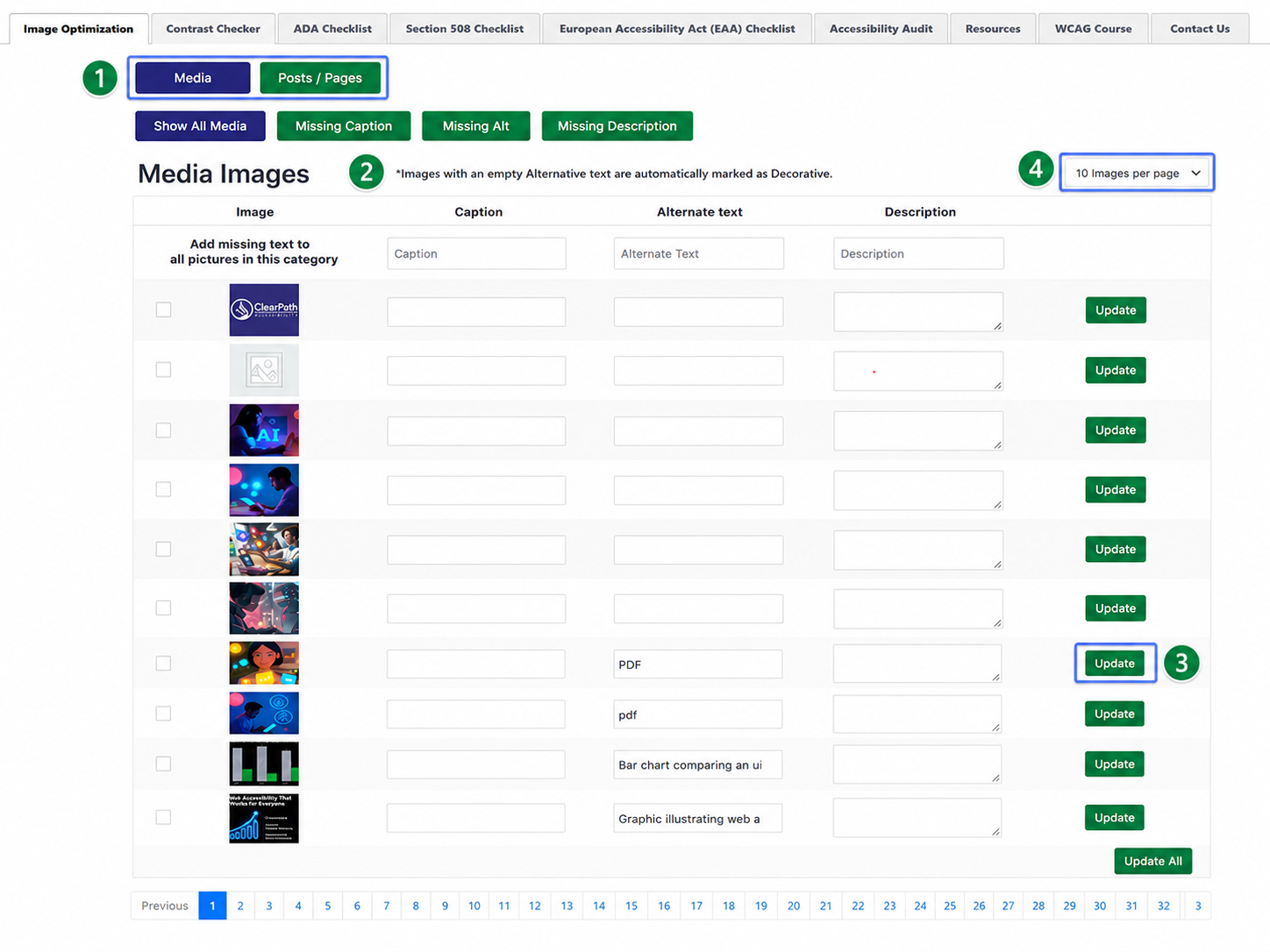
Task: Open the Web Accessibility graphic thumbnail
Action: (x=264, y=818)
